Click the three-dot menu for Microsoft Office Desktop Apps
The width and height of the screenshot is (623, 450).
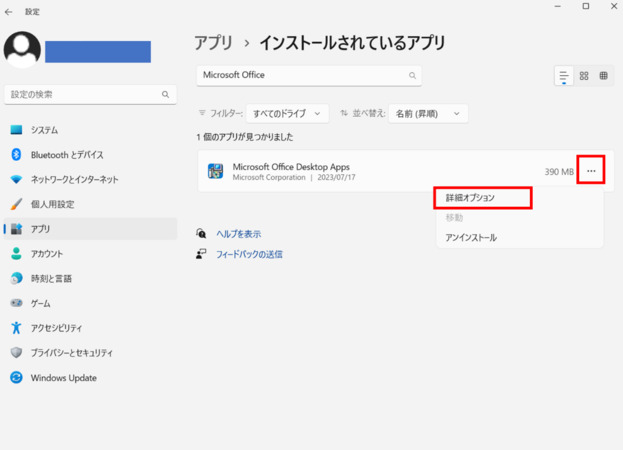coord(591,171)
